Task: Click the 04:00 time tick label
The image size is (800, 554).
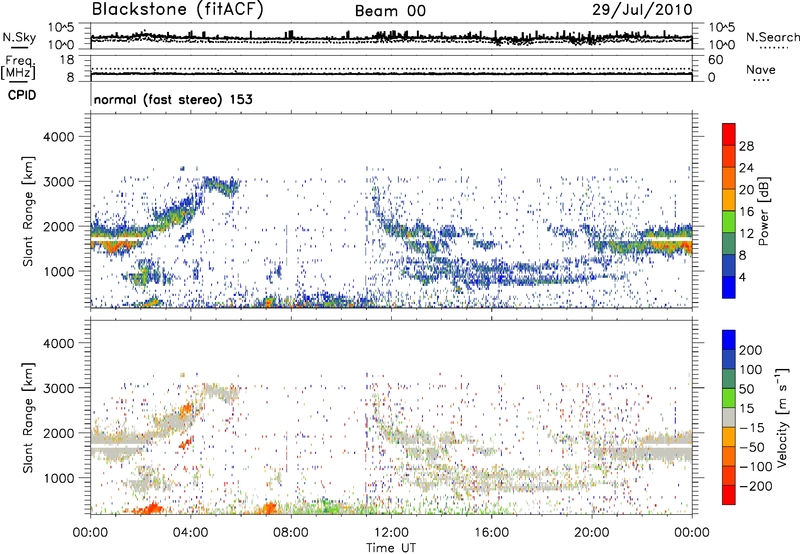Action: (190, 533)
